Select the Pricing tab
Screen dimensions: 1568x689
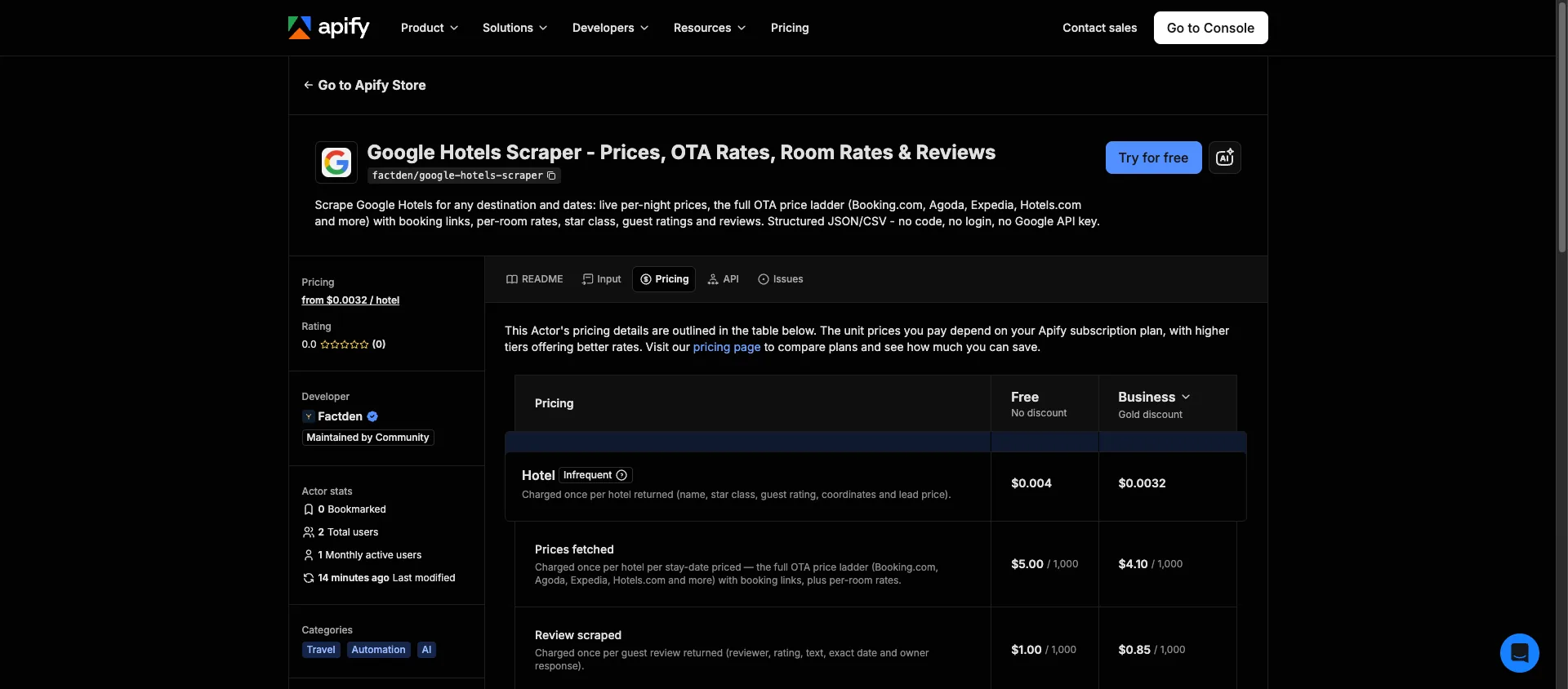[664, 279]
